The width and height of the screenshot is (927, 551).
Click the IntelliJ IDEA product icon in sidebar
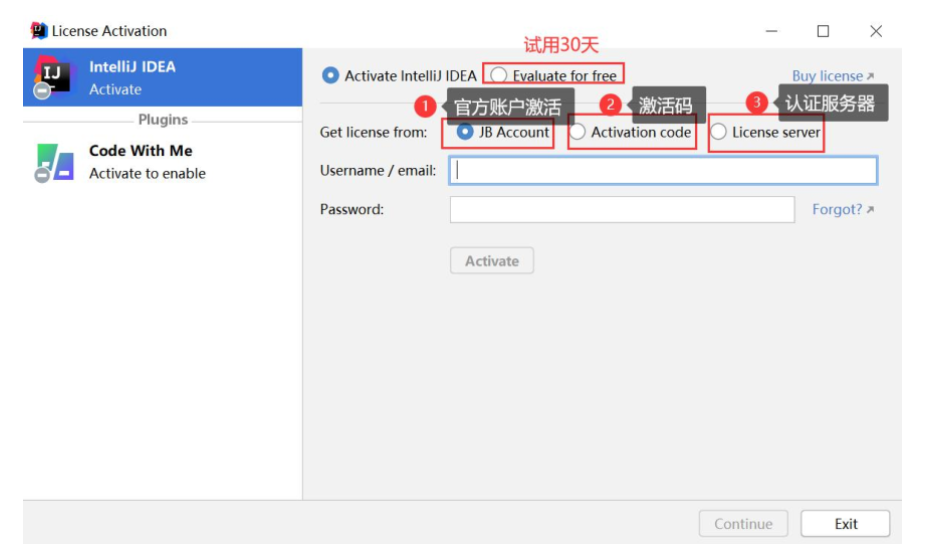(x=54, y=76)
